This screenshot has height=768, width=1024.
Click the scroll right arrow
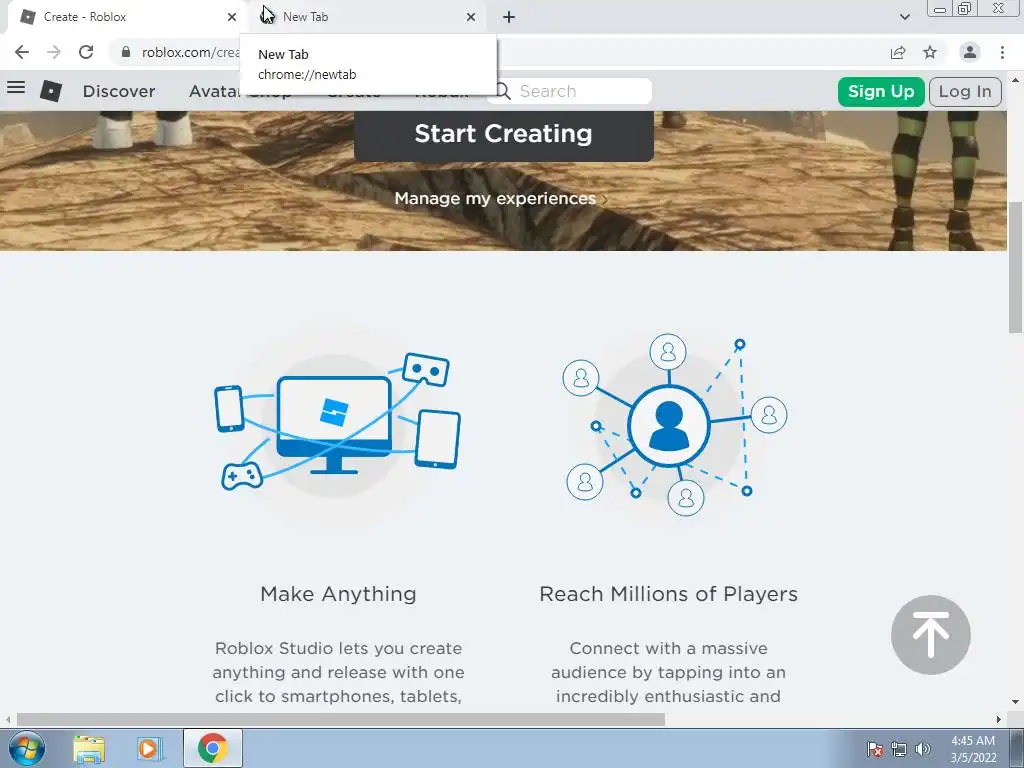click(x=999, y=720)
